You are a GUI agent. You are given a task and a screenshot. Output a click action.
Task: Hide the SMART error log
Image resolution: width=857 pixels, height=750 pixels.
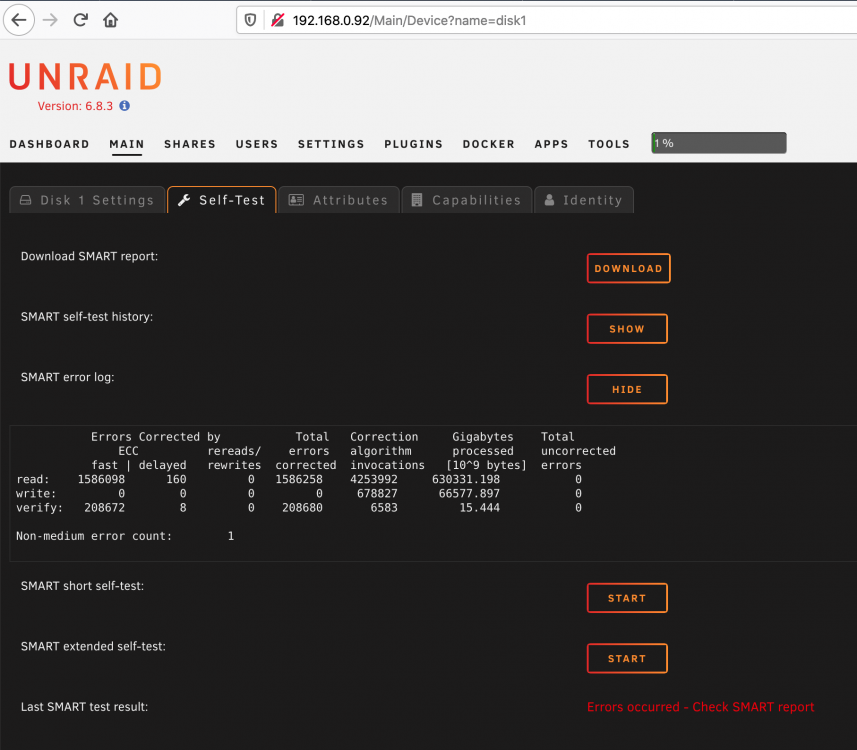click(627, 389)
